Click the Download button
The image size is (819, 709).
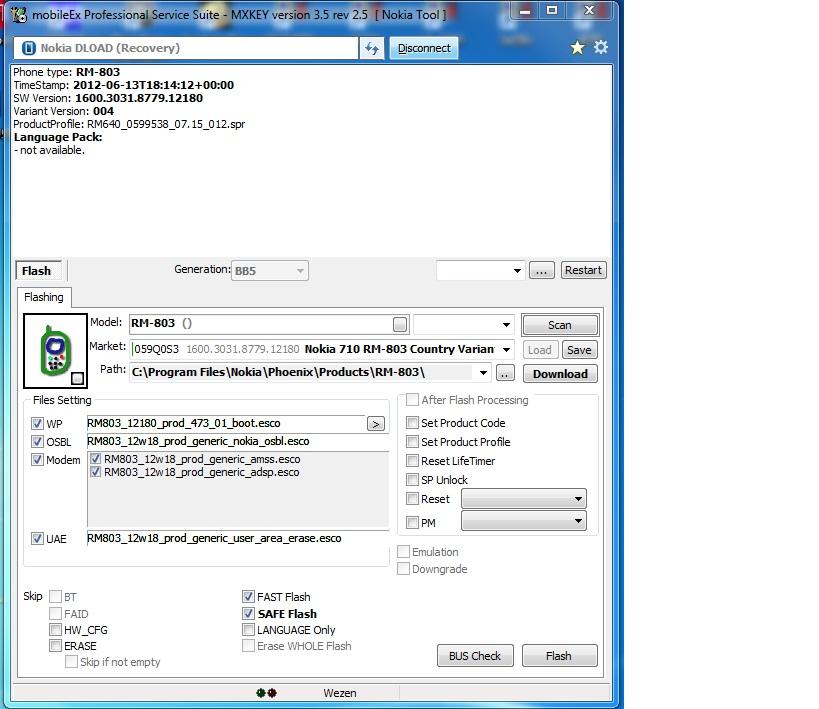click(x=560, y=374)
